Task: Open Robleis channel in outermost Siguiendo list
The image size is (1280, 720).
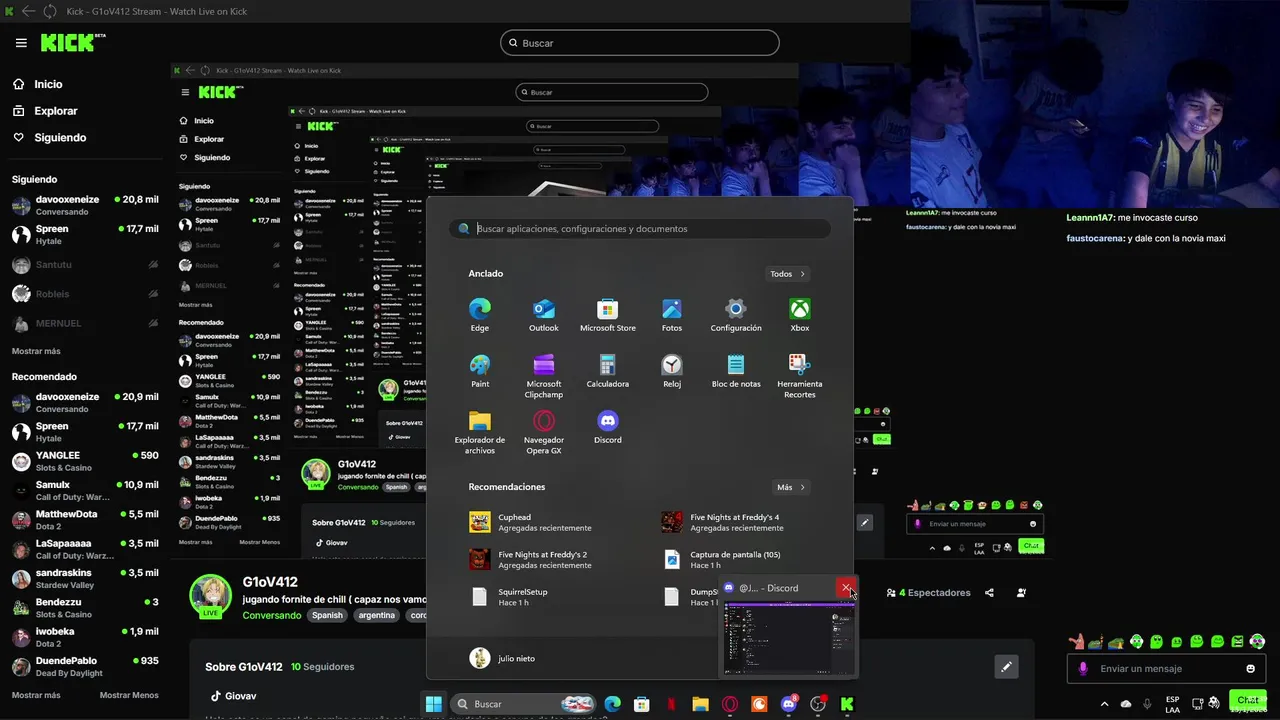Action: click(85, 294)
